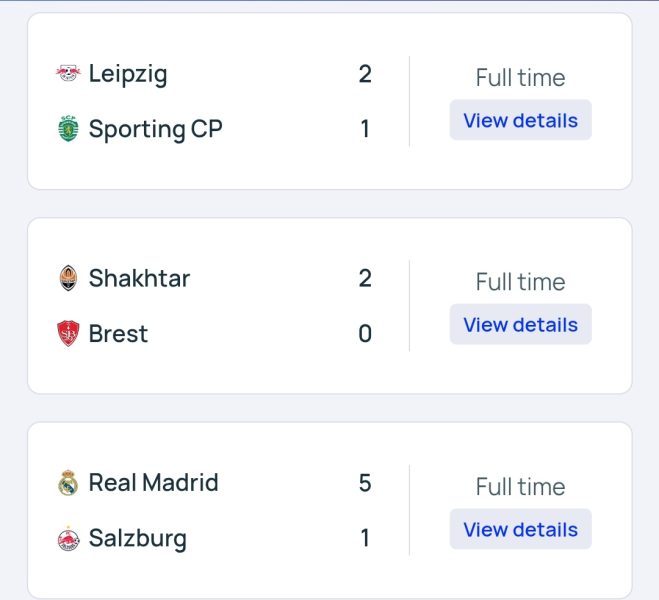View details for Shakhtar vs Brest
659x600 pixels.
520,324
